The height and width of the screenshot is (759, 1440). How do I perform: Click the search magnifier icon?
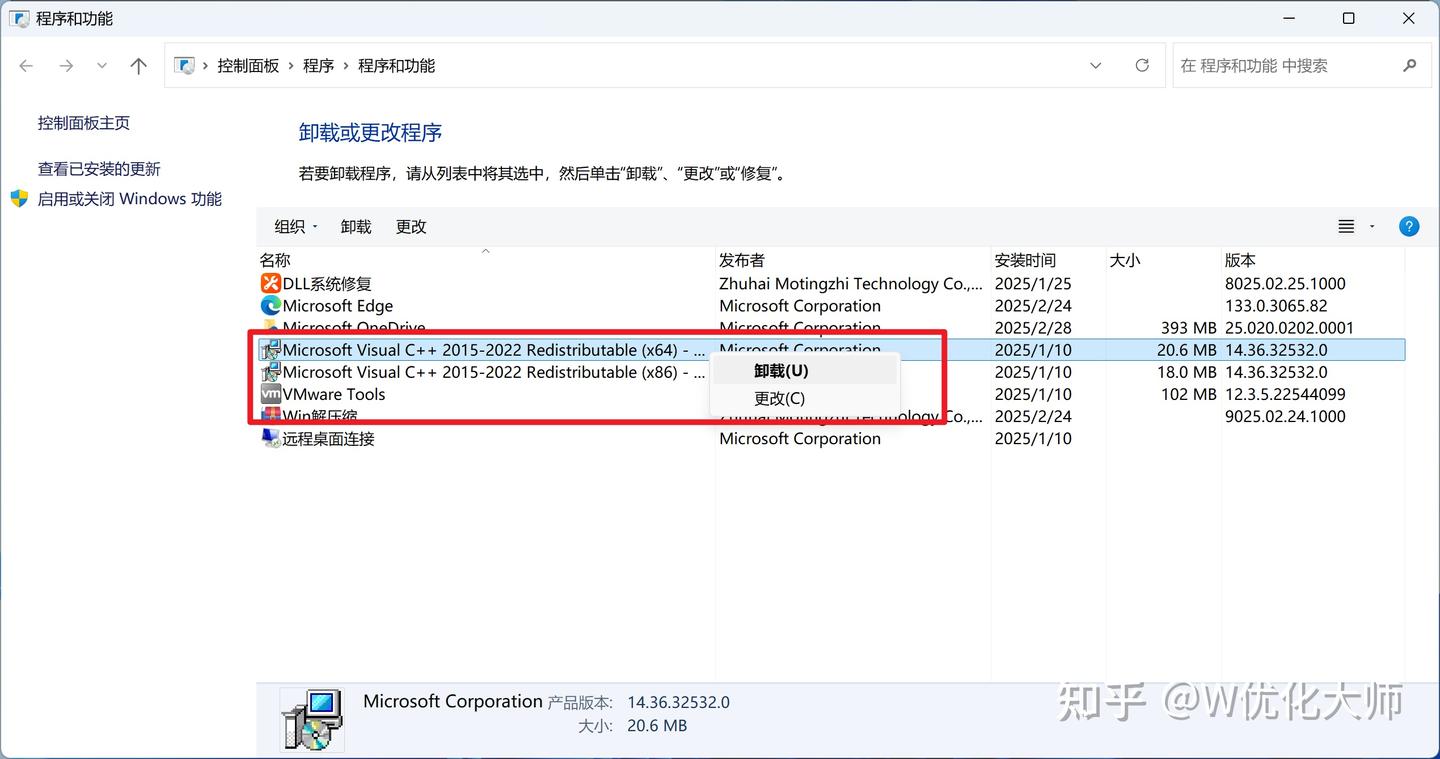(x=1410, y=66)
